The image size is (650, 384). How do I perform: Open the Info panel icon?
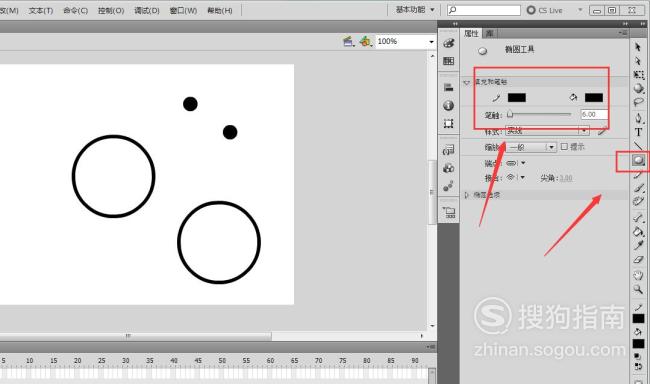pos(448,105)
